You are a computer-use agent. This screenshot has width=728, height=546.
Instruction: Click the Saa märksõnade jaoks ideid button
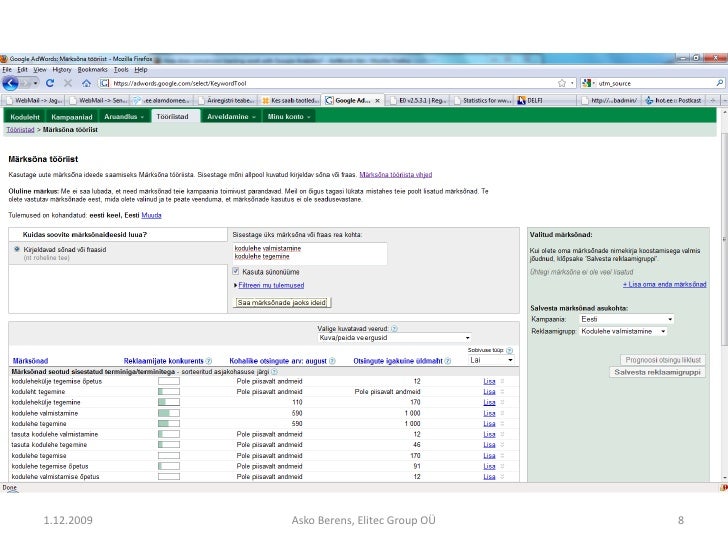(281, 300)
